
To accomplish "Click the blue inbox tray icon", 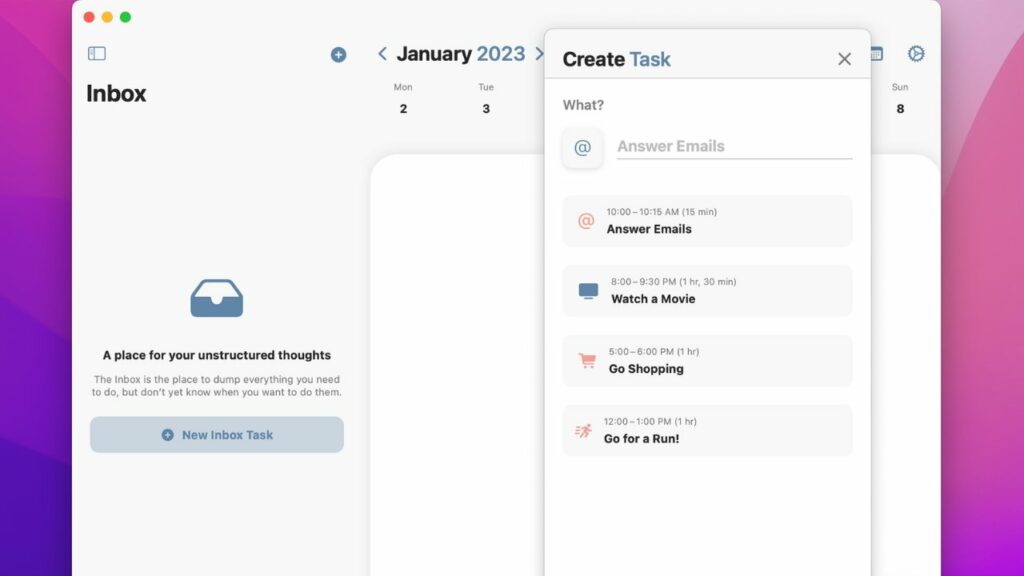I will tap(217, 298).
